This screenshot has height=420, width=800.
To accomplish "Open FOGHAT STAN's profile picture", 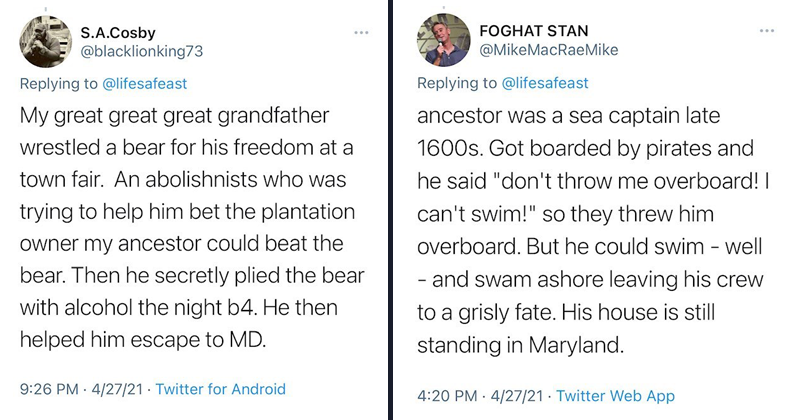I will click(x=444, y=40).
